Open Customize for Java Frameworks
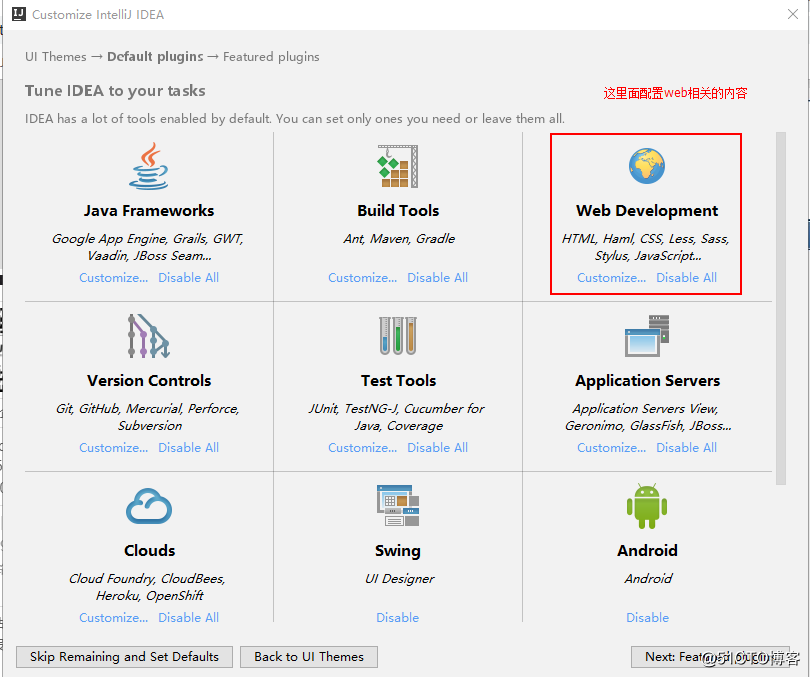810x677 pixels. pos(114,277)
